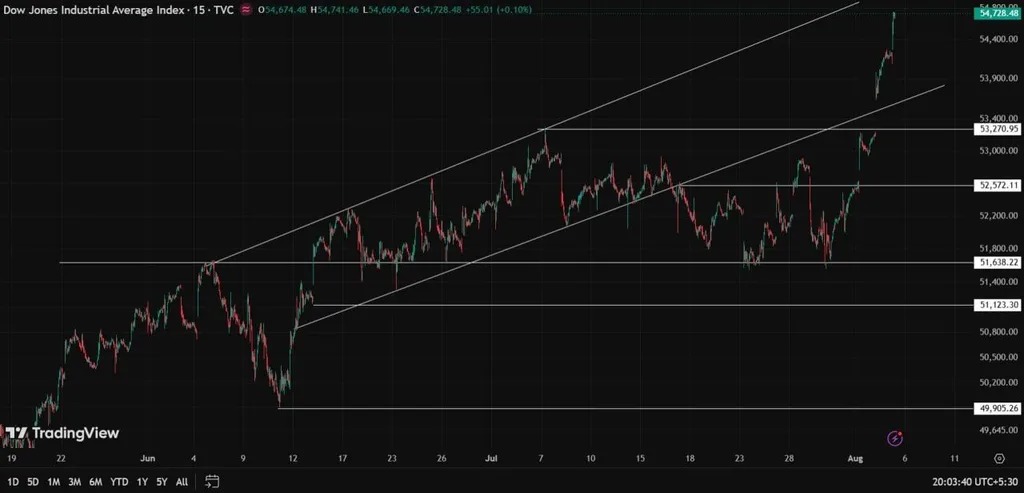Click the 54,400.00 axis price tick
Screen dimensions: 1024x493
999,40
